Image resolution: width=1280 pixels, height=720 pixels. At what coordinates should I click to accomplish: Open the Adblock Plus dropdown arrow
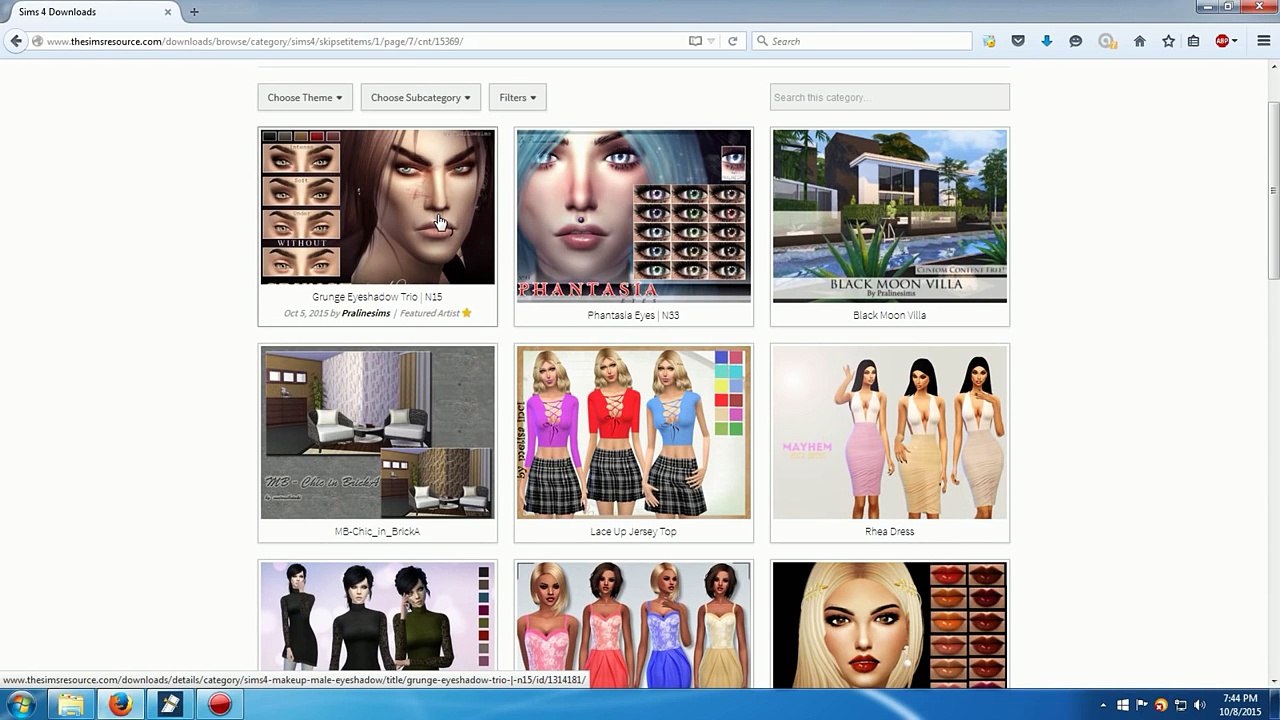point(1235,41)
